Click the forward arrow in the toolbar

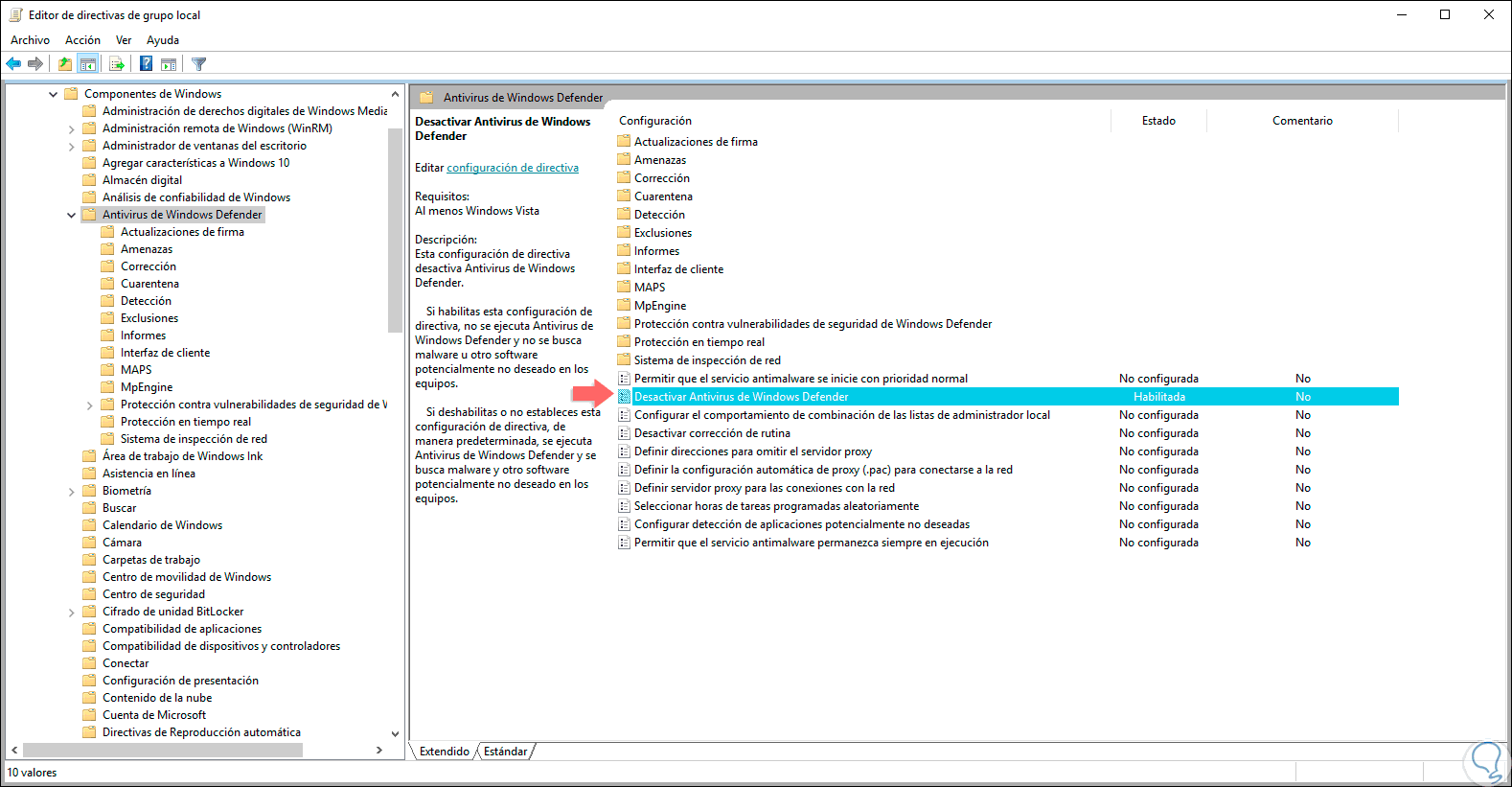[x=35, y=64]
